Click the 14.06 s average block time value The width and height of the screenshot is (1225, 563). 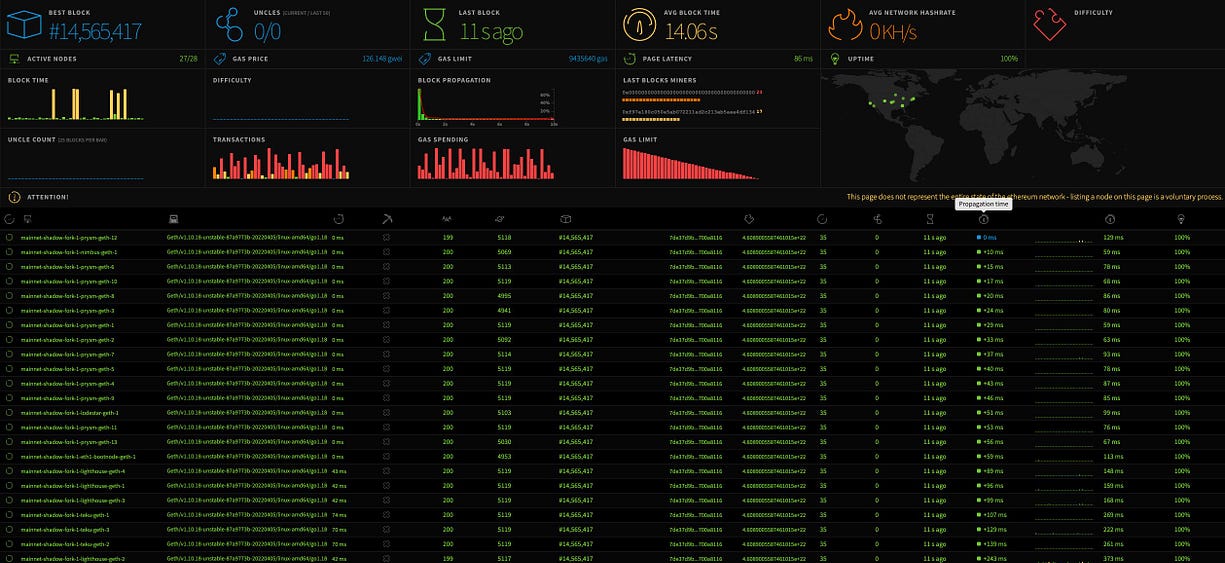point(691,32)
